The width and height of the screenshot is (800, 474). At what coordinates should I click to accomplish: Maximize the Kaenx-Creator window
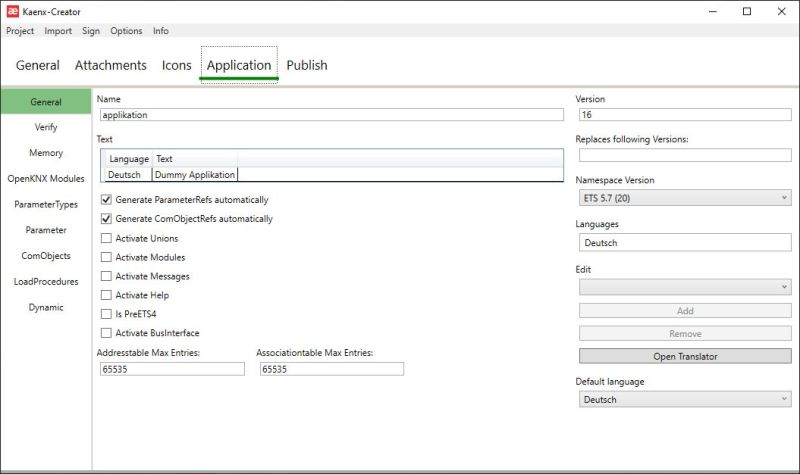click(747, 11)
